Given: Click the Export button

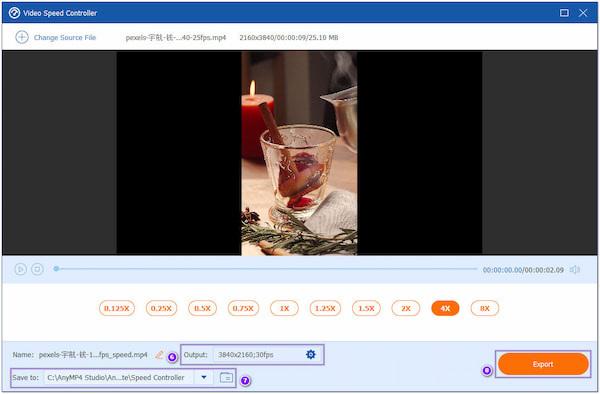Looking at the screenshot, I should click(x=543, y=364).
